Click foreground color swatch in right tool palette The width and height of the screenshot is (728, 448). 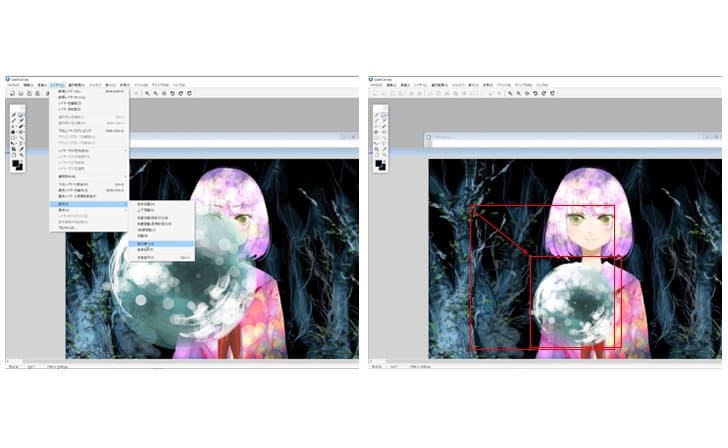tap(378, 163)
